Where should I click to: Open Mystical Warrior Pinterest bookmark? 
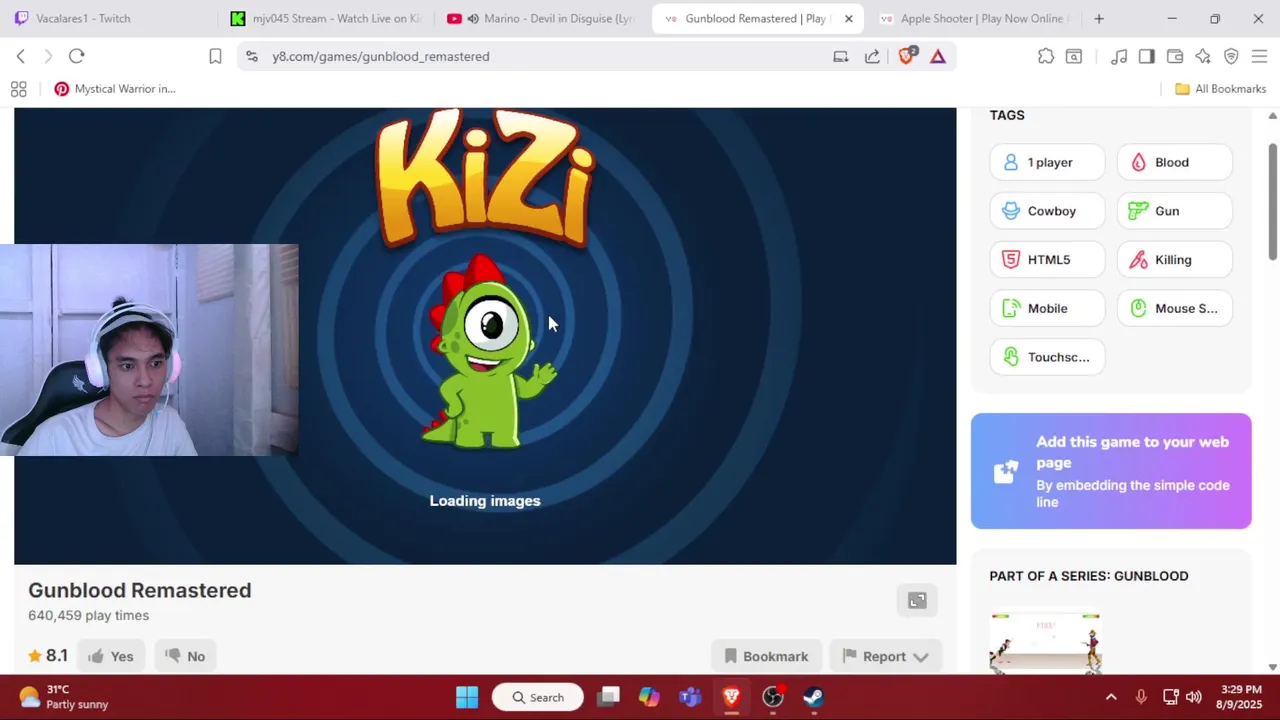(115, 89)
